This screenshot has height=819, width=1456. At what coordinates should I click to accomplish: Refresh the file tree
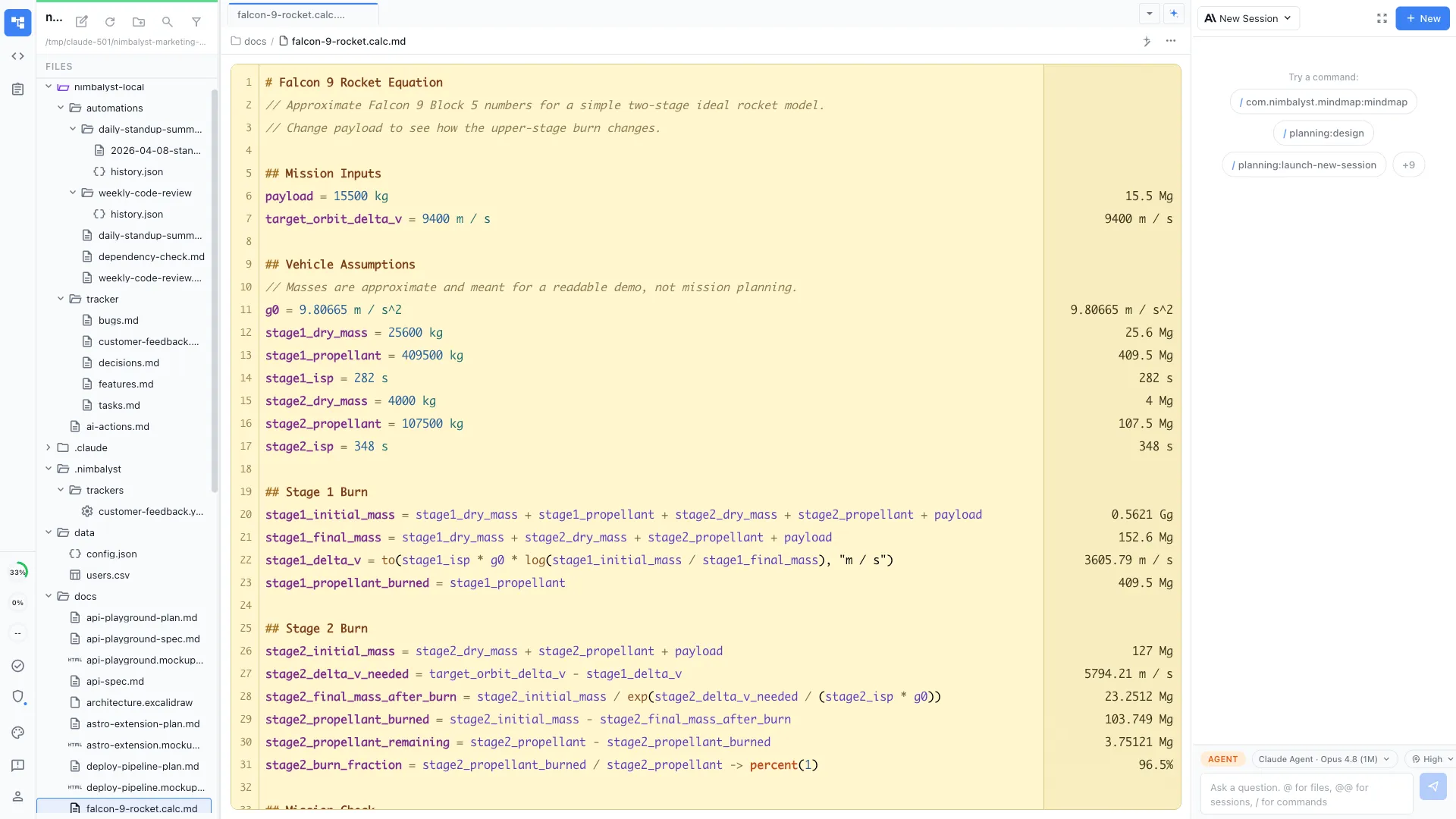110,22
